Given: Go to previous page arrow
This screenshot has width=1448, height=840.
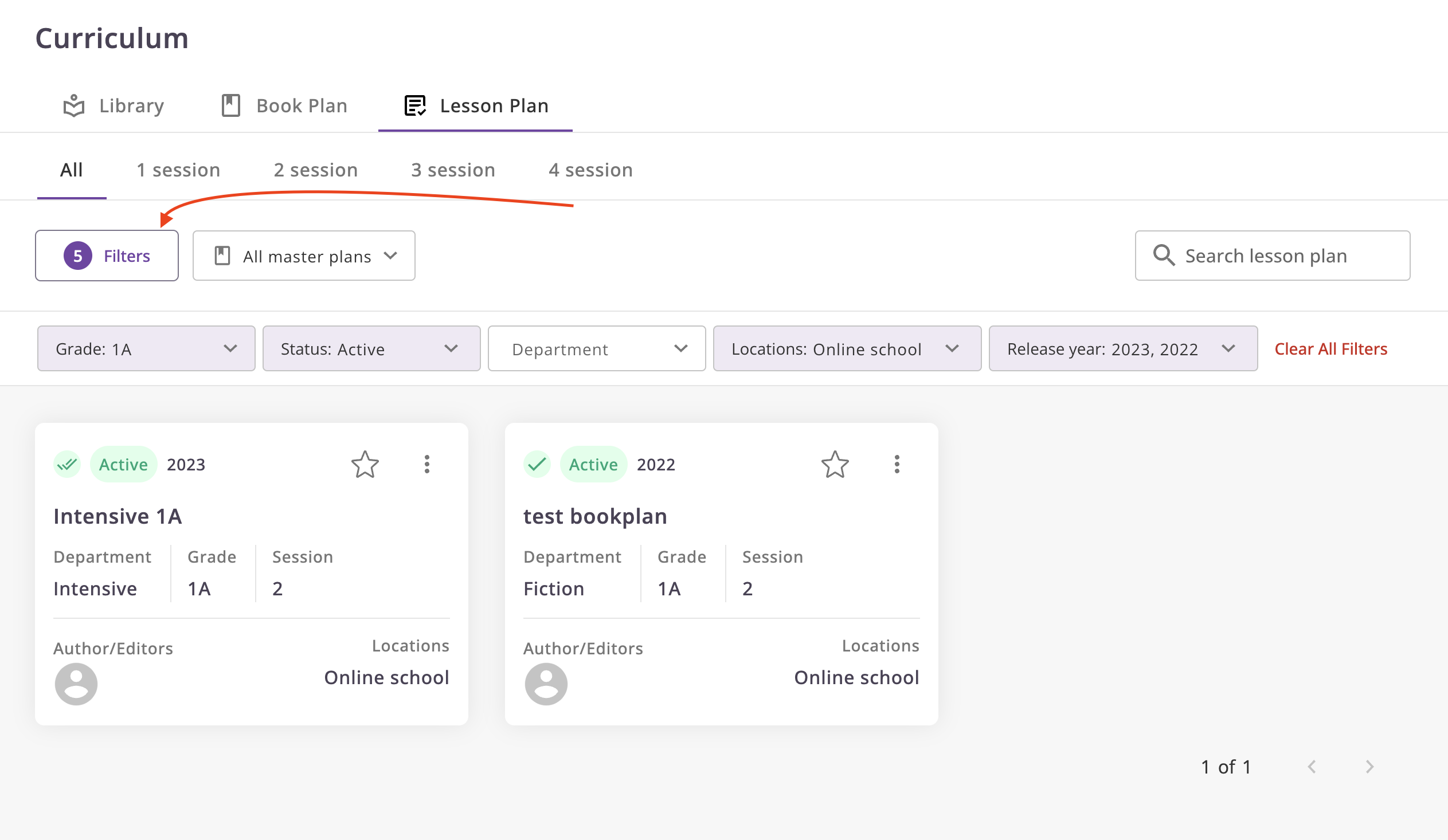Looking at the screenshot, I should tap(1312, 767).
